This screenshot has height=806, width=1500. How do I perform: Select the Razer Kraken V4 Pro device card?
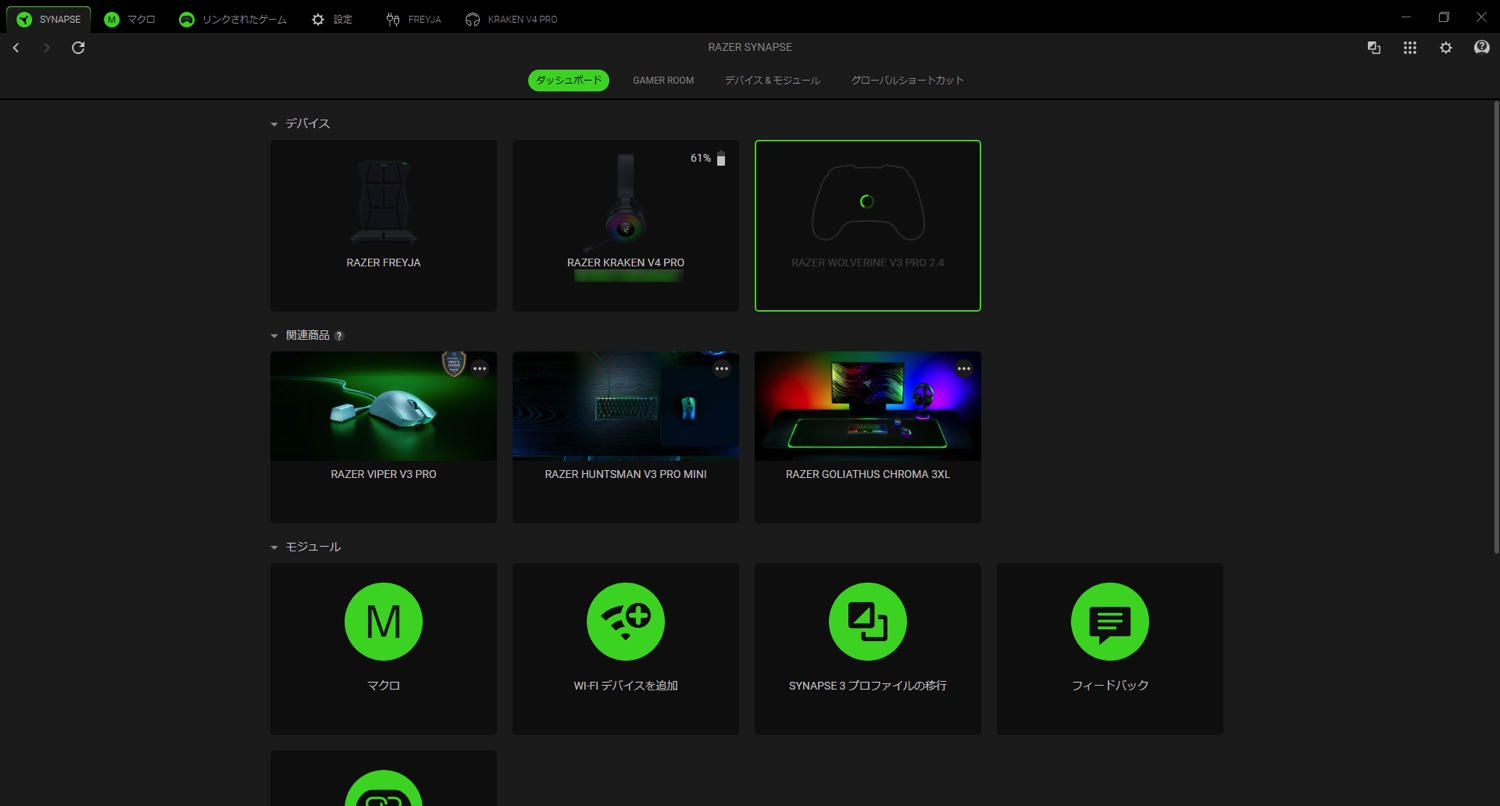pos(625,225)
